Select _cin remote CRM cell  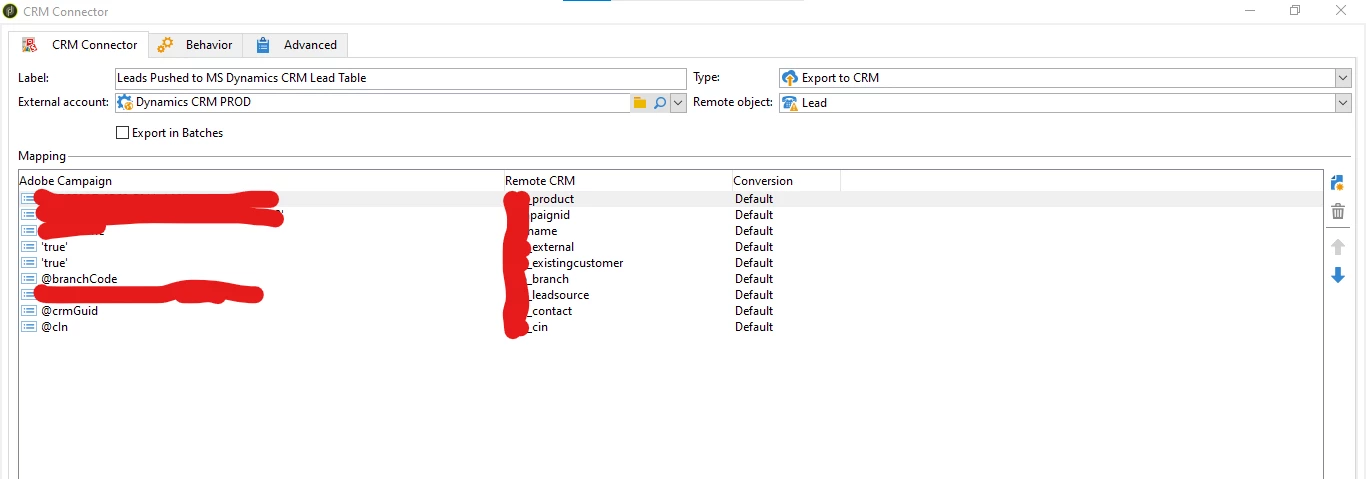click(x=538, y=327)
